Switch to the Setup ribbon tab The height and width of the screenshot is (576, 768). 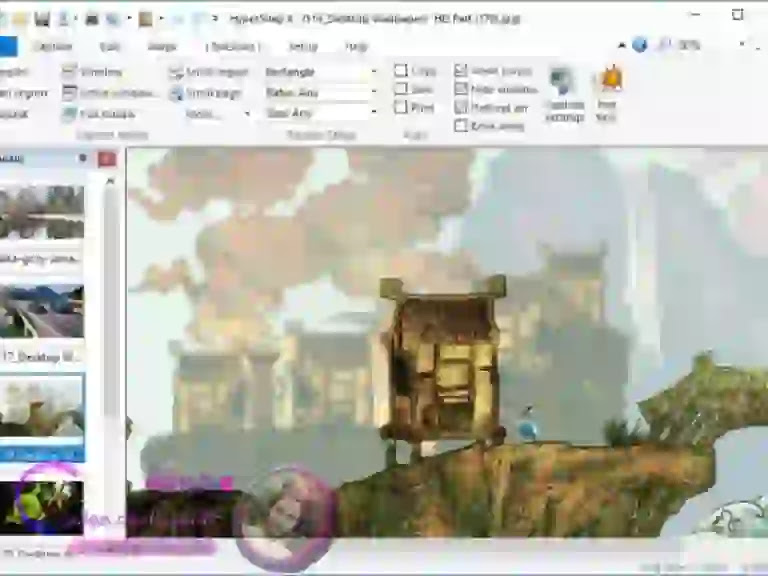pos(303,47)
